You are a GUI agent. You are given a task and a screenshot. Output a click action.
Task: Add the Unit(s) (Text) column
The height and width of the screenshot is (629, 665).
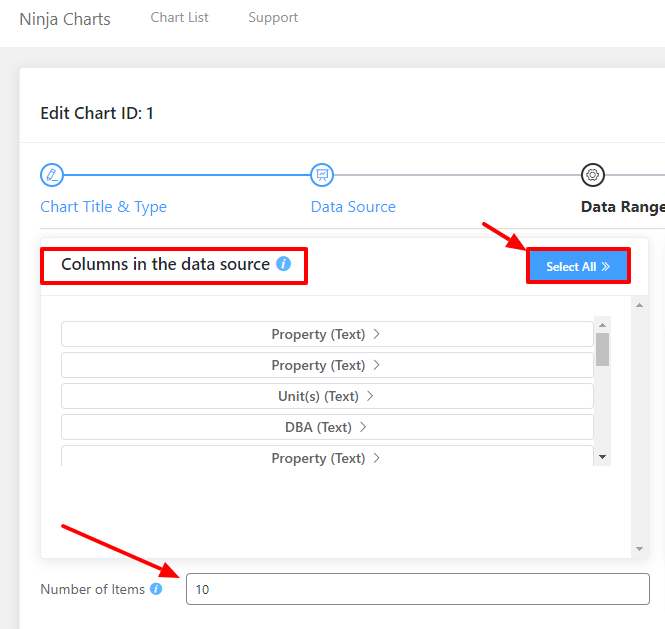326,396
